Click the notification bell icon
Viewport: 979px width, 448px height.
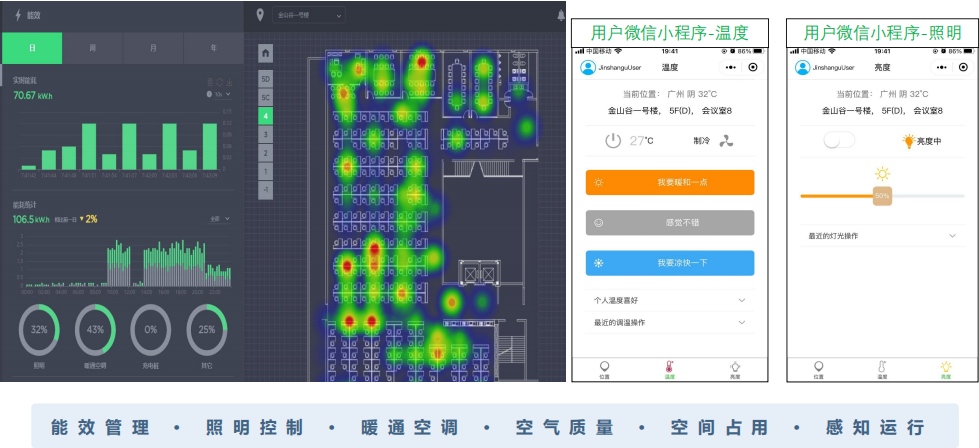click(x=560, y=16)
